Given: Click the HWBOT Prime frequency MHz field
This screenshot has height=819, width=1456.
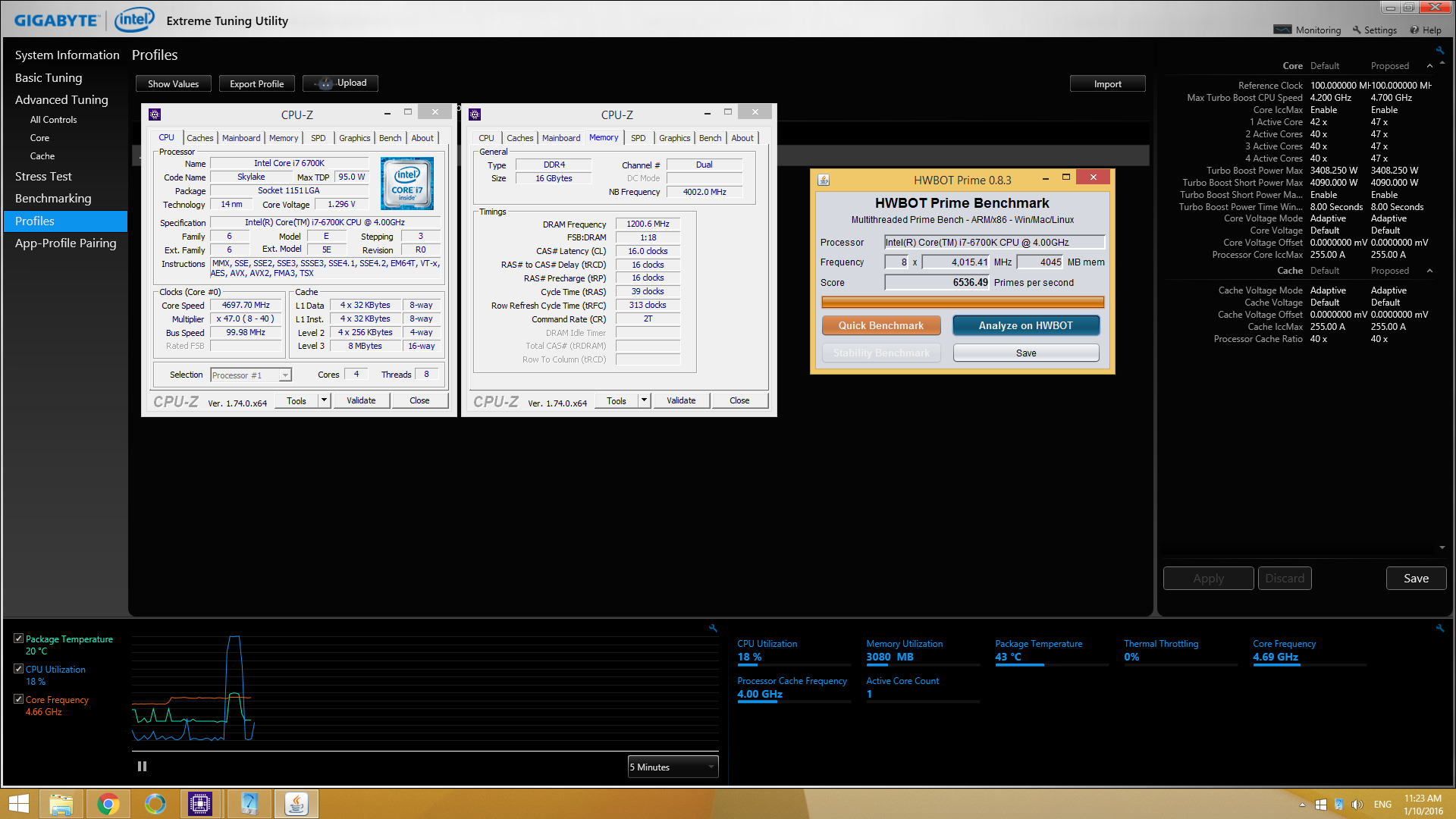Looking at the screenshot, I should pos(956,262).
